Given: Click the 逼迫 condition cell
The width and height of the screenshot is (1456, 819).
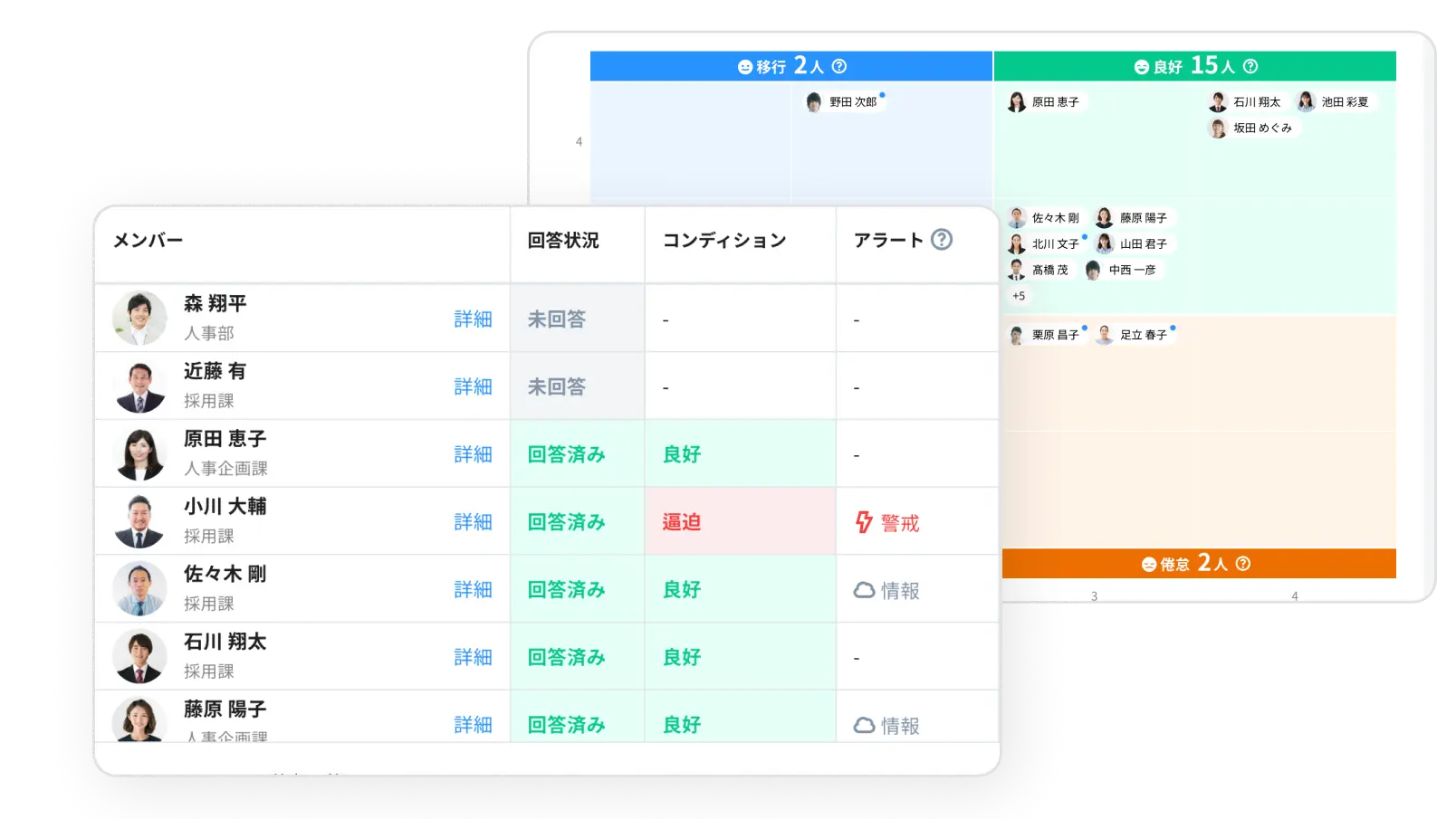Looking at the screenshot, I should coord(739,522).
